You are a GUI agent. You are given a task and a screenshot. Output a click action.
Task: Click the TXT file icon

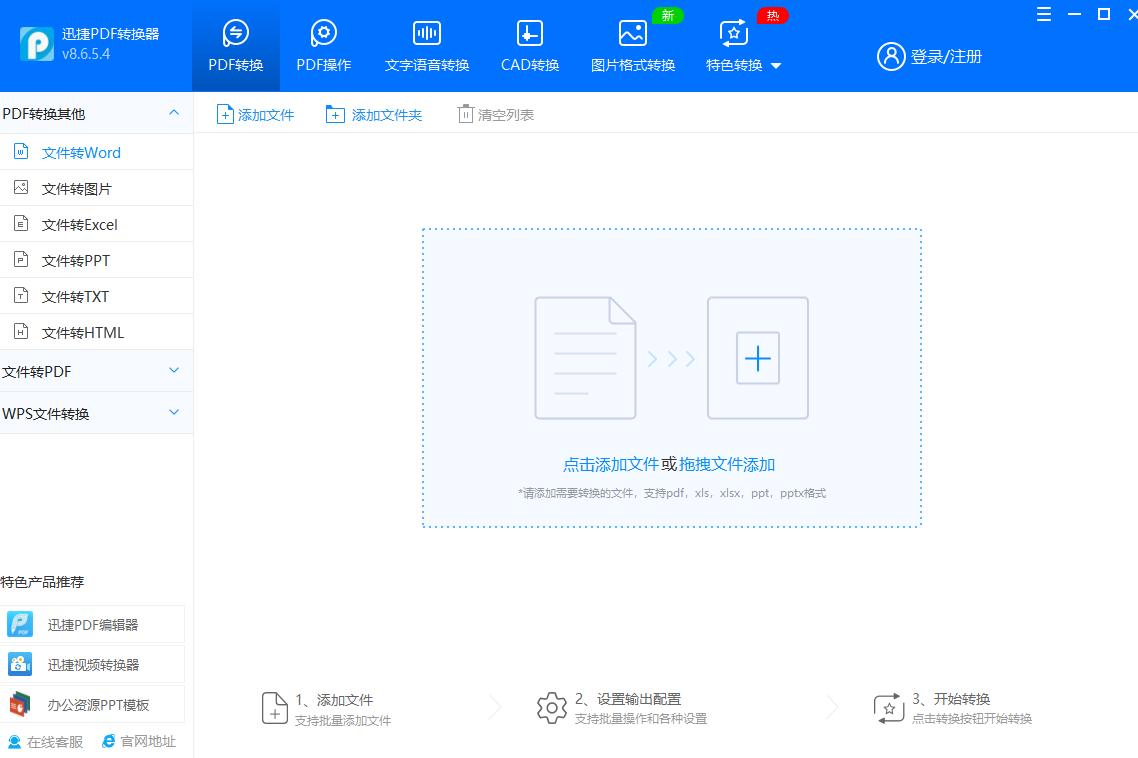click(21, 296)
